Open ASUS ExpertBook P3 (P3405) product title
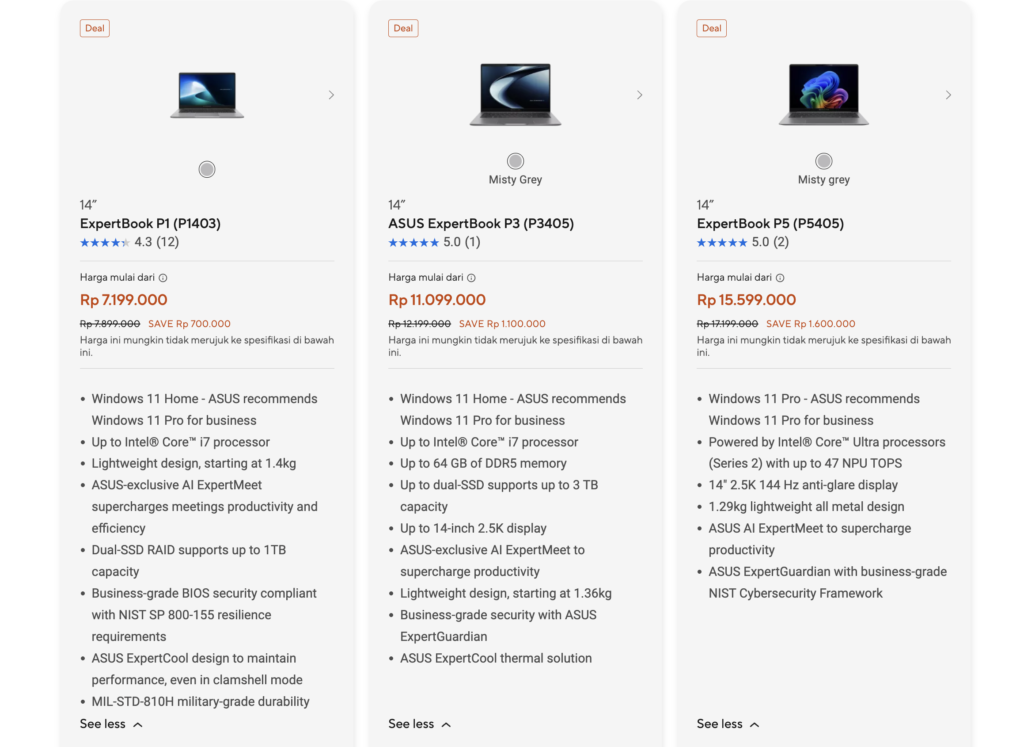This screenshot has height=747, width=1024. coord(481,224)
